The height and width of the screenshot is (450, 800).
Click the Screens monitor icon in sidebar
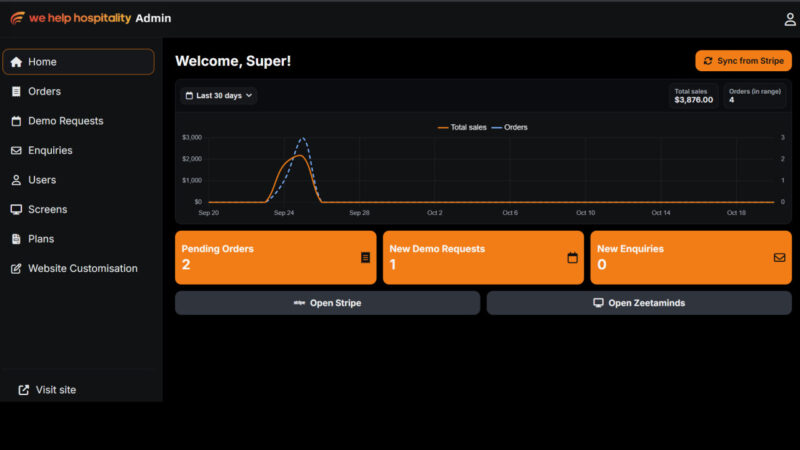tap(16, 210)
